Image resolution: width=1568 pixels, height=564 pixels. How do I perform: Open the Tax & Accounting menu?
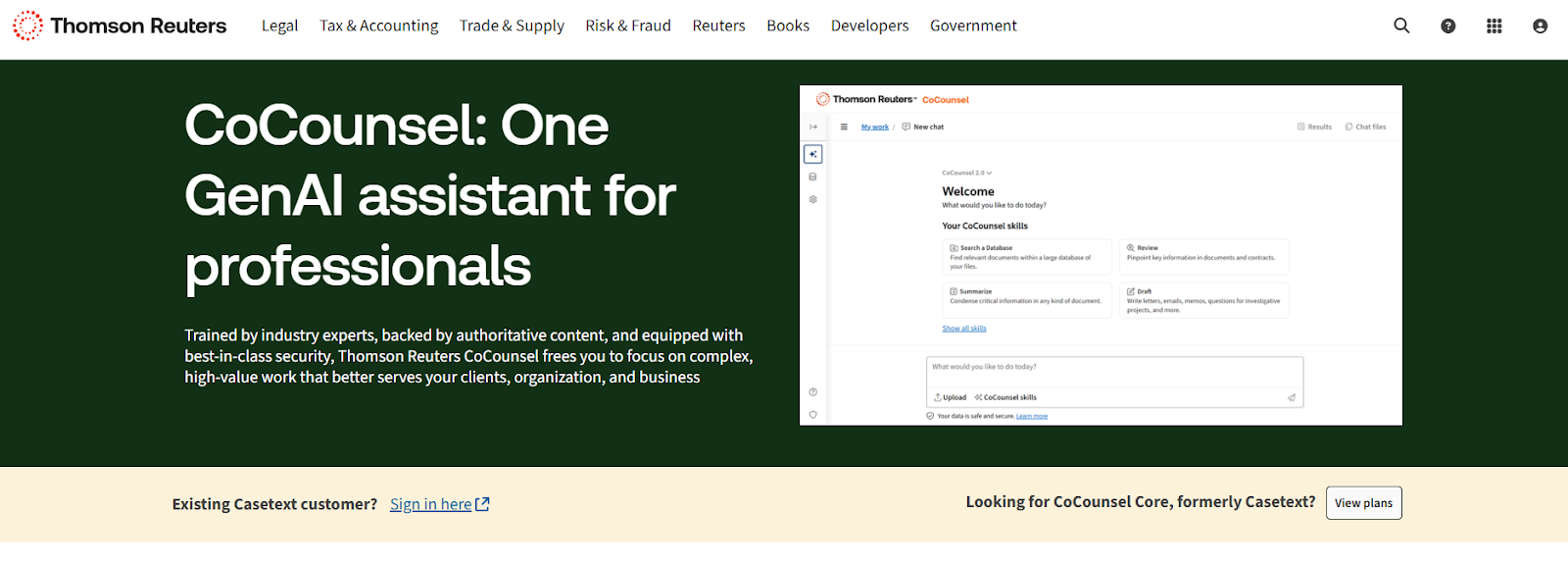pyautogui.click(x=378, y=26)
